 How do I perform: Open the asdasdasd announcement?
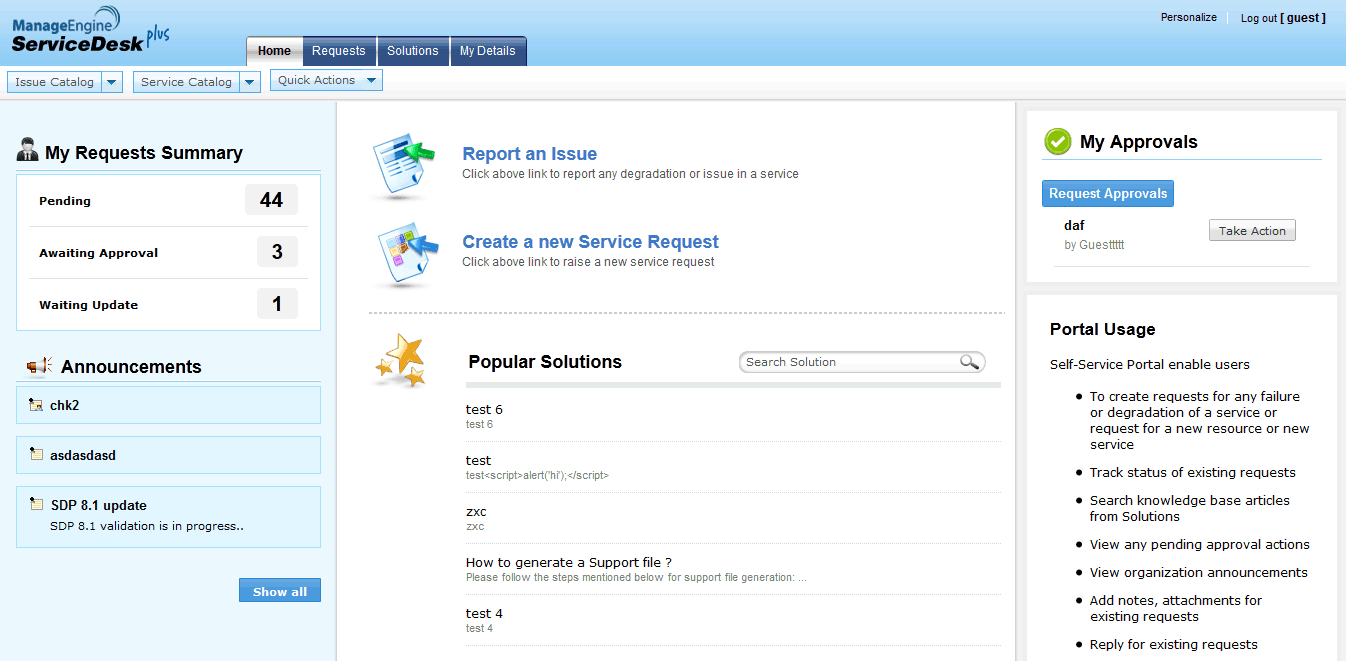83,455
